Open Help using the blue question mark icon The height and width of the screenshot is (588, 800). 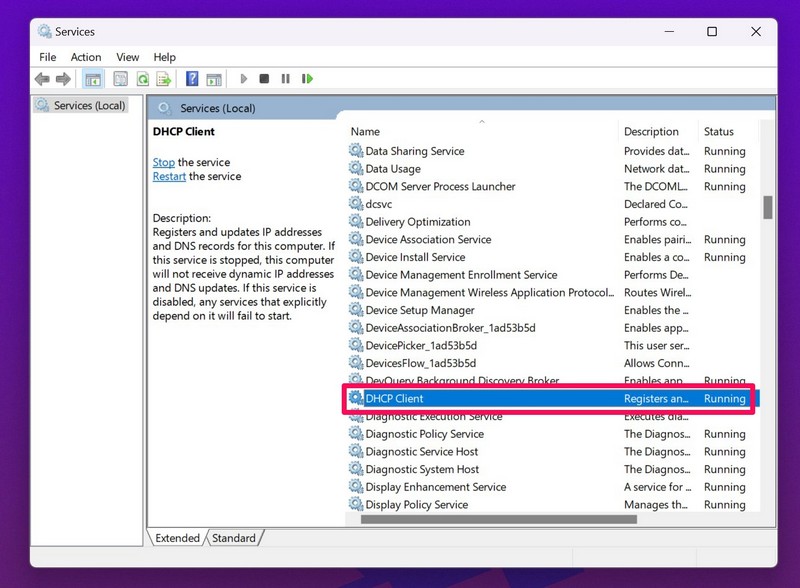click(191, 79)
